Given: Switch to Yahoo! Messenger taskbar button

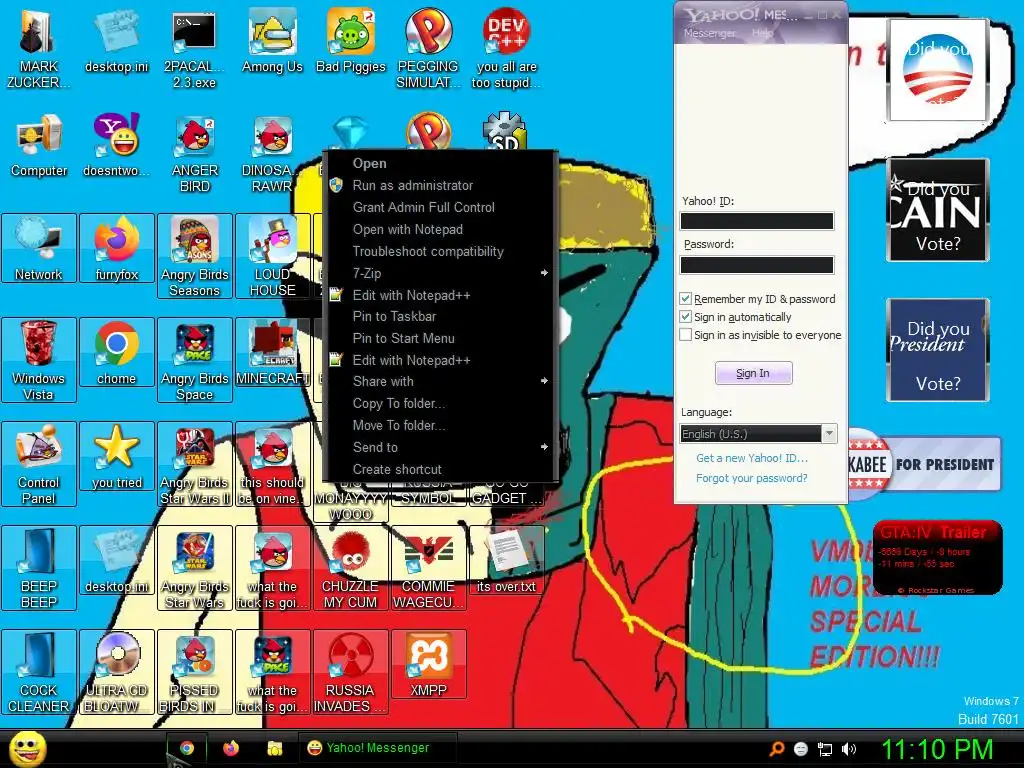Looking at the screenshot, I should [x=377, y=748].
